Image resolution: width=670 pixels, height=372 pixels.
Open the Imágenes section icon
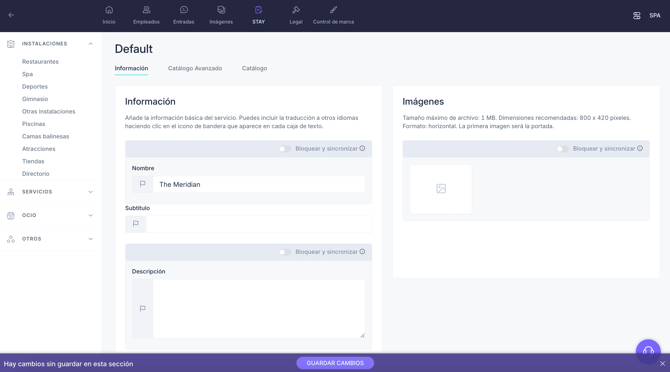click(x=221, y=10)
